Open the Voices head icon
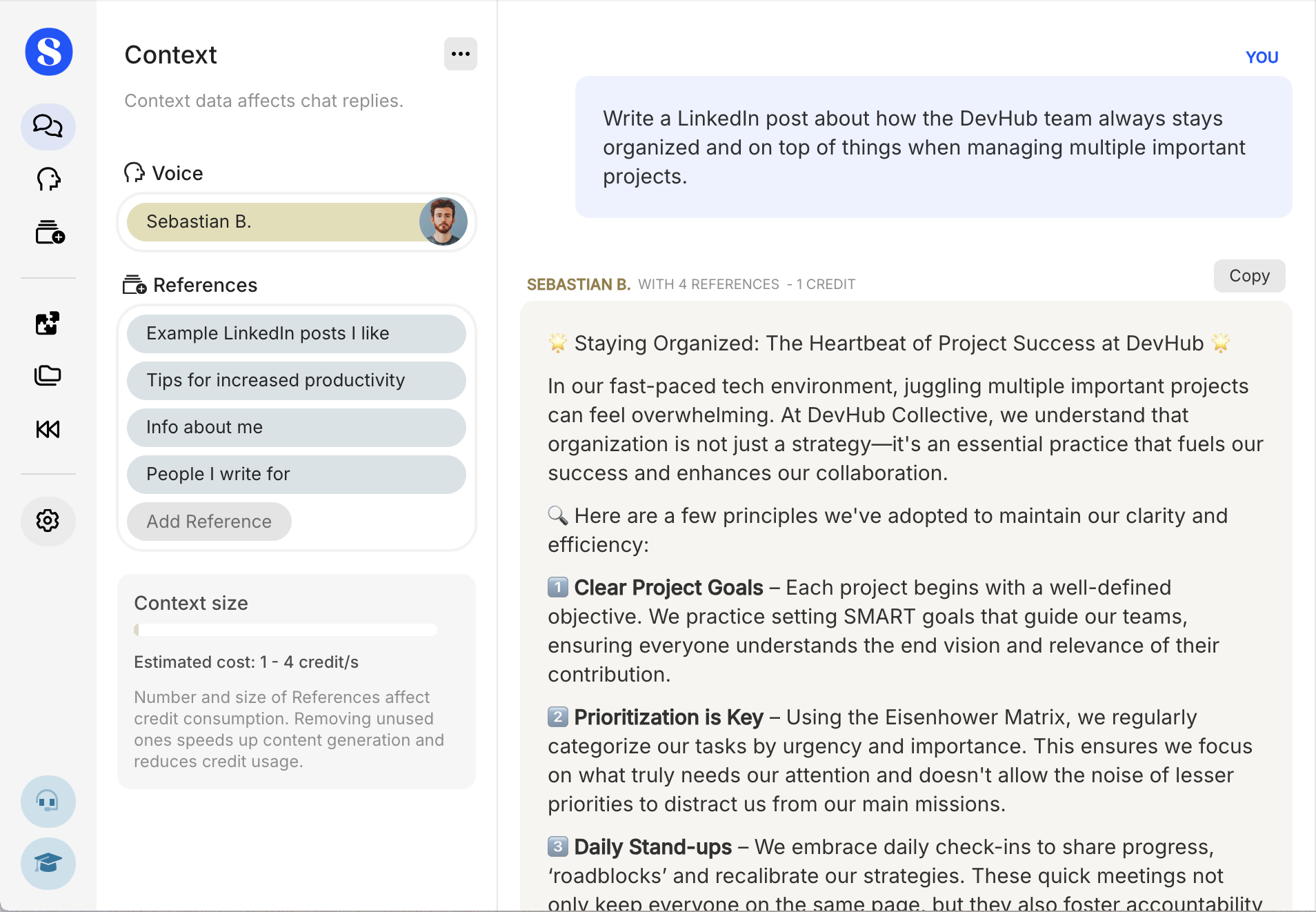1316x912 pixels. point(48,179)
